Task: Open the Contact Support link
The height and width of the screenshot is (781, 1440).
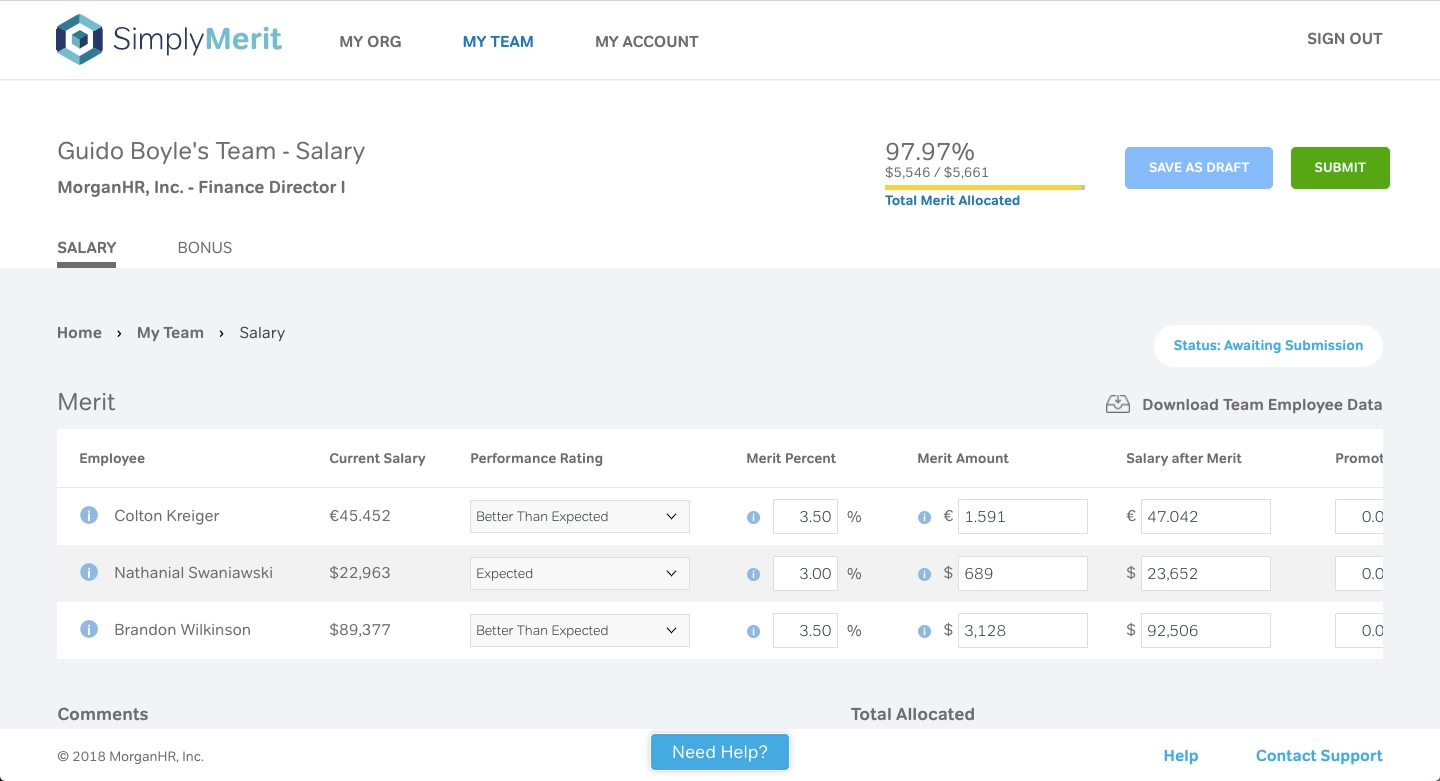Action: [x=1318, y=755]
